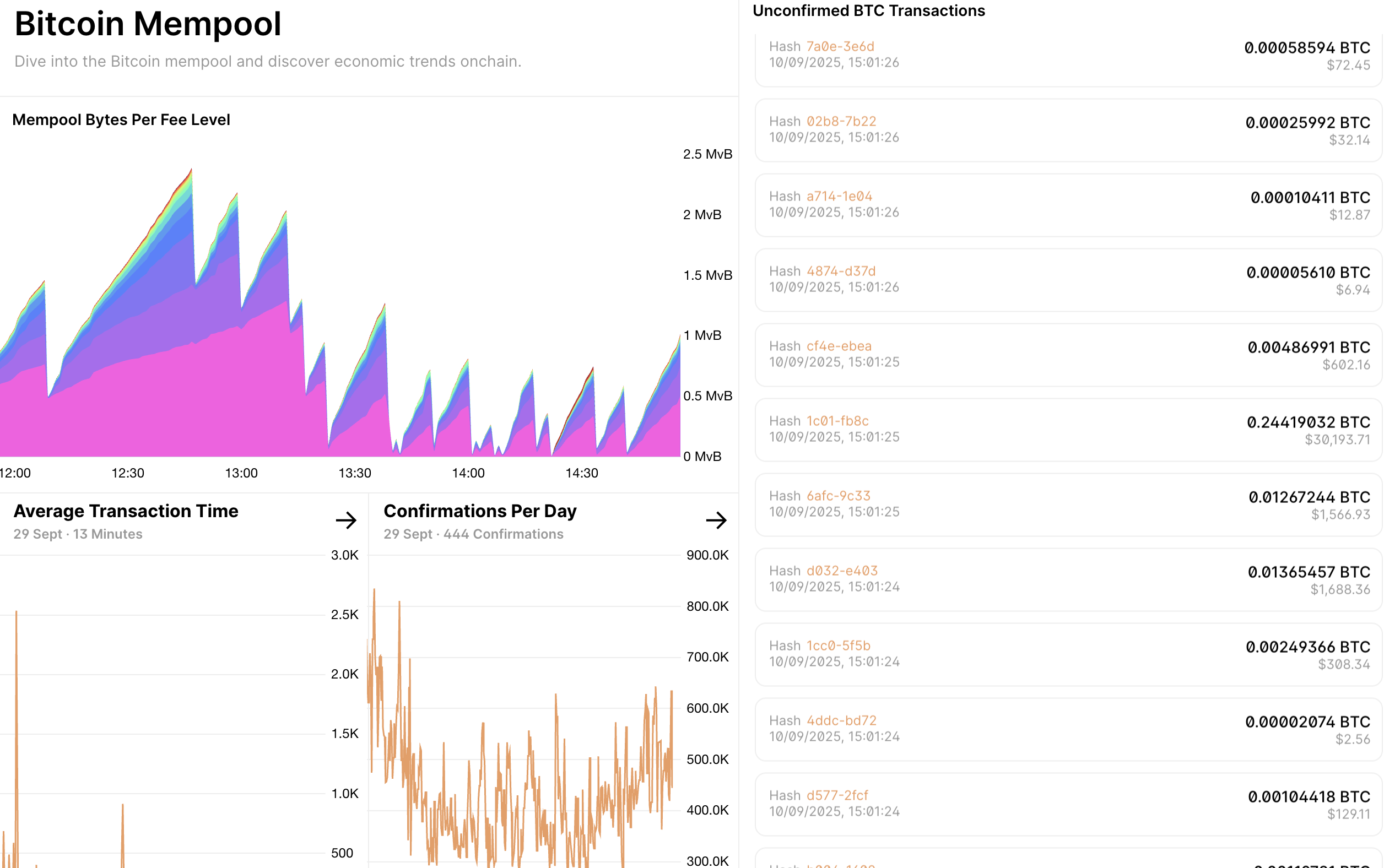Viewport: 1384px width, 868px height.
Task: Click the Average Transaction Time heading
Action: point(126,511)
